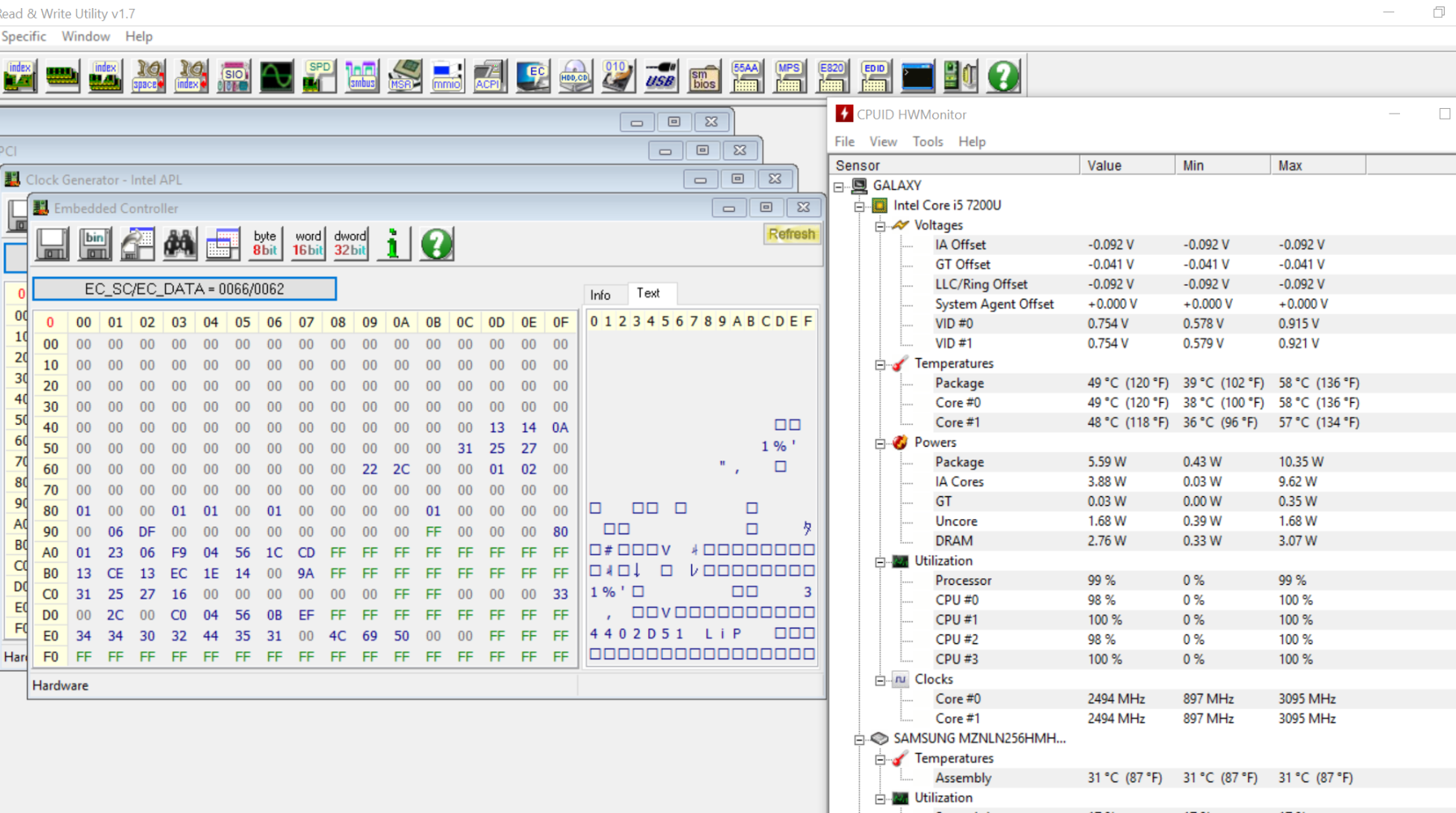Open the 55AA option ROM tool
Viewport: 1456px width, 813px height.
[745, 76]
